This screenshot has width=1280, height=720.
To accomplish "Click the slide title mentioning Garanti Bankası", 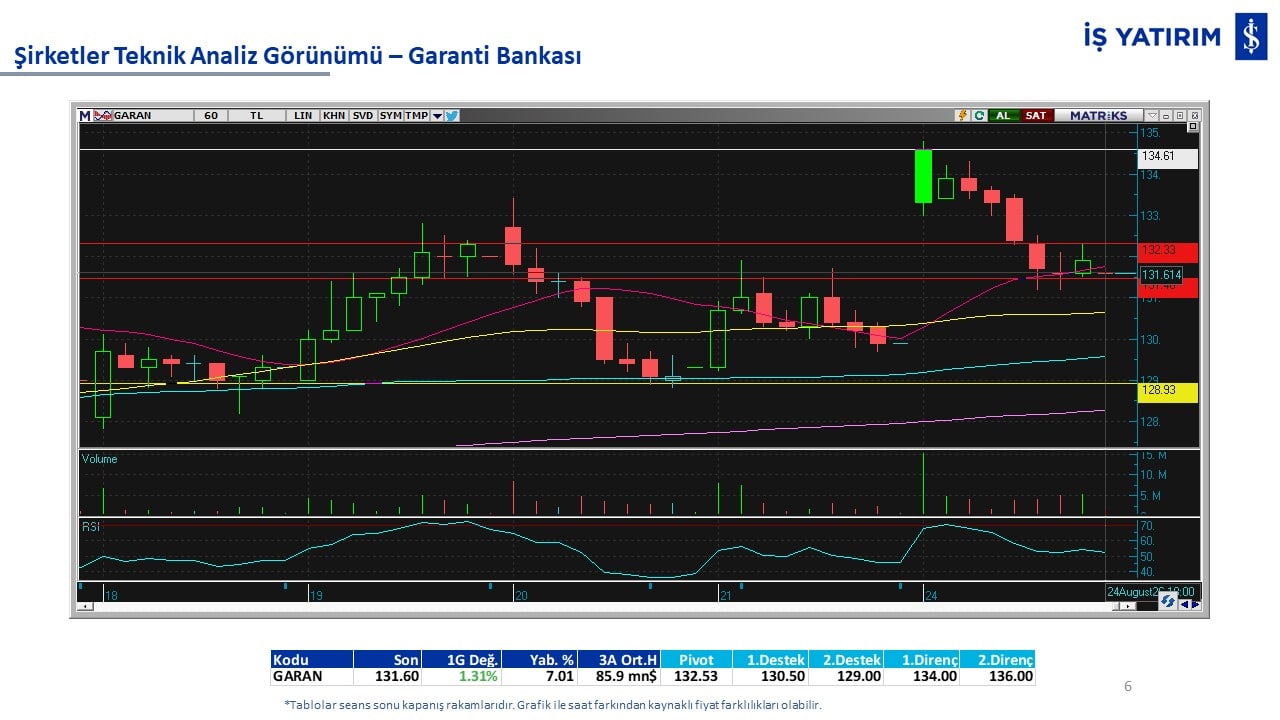I will (298, 56).
